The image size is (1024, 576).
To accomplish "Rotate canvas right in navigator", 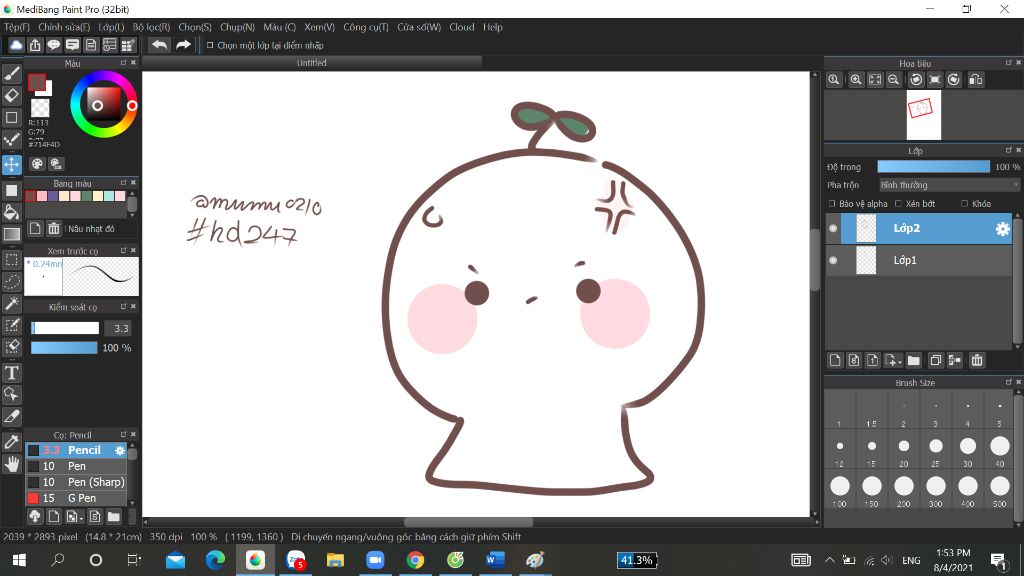I will [953, 80].
